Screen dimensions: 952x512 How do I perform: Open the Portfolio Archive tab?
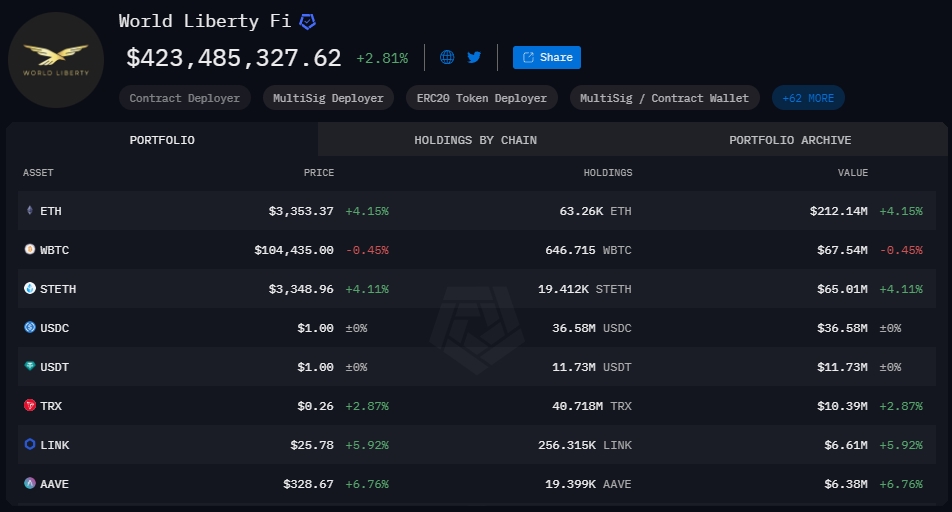coord(790,140)
